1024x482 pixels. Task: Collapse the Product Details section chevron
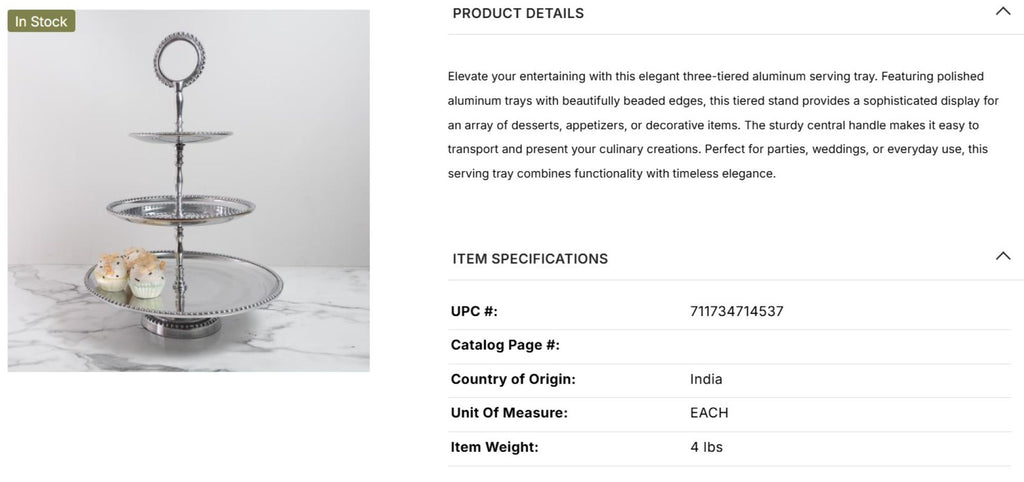click(x=1003, y=11)
